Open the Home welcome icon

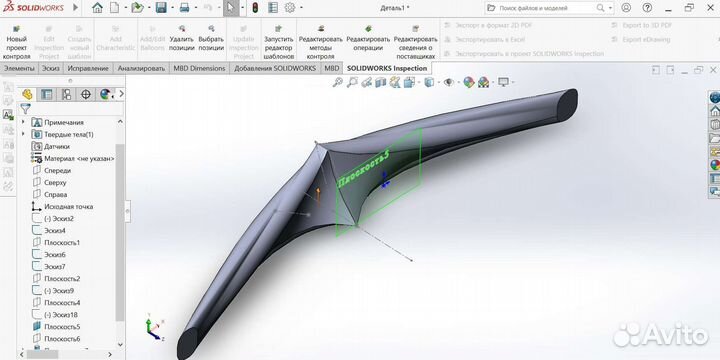pyautogui.click(x=97, y=8)
